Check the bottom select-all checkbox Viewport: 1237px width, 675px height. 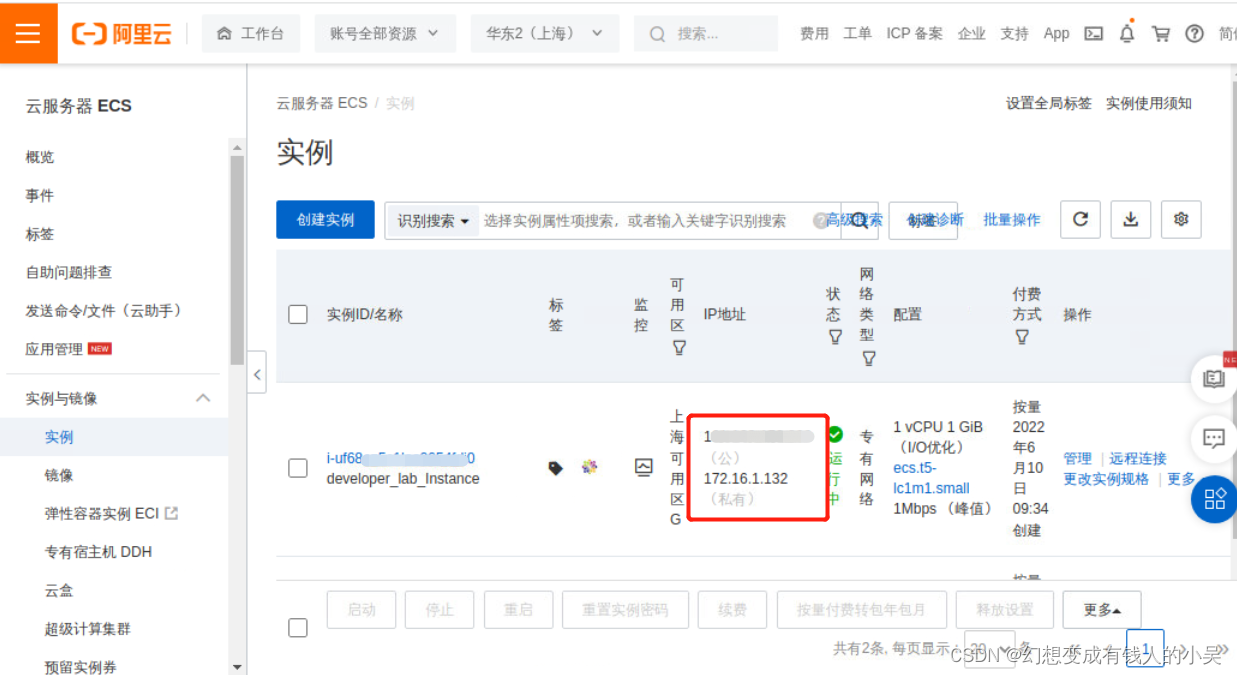click(297, 627)
